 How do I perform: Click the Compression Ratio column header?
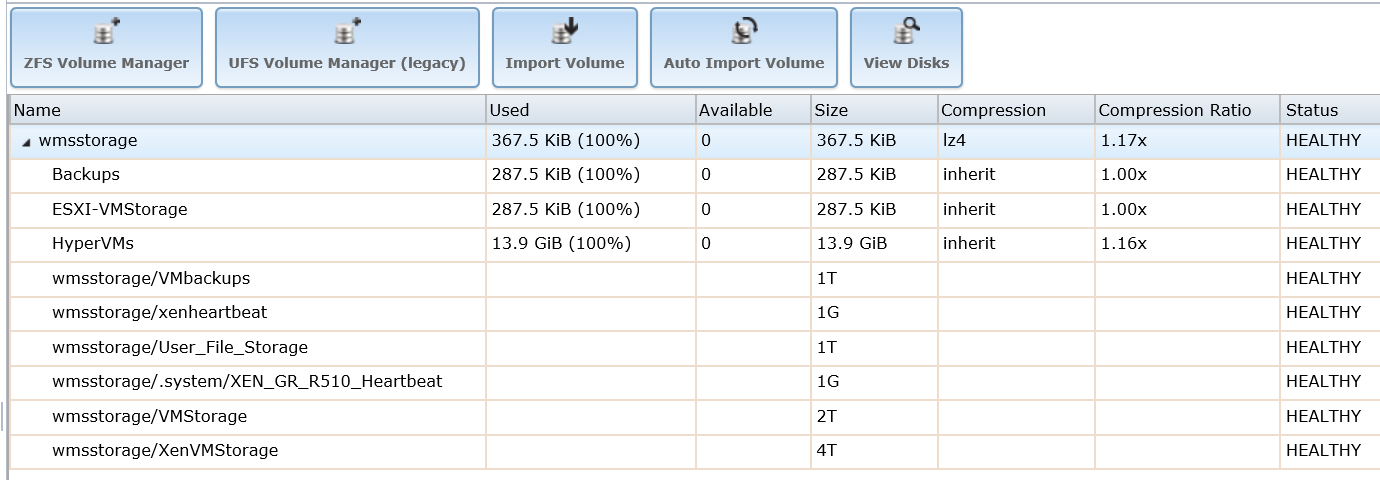coord(1188,110)
